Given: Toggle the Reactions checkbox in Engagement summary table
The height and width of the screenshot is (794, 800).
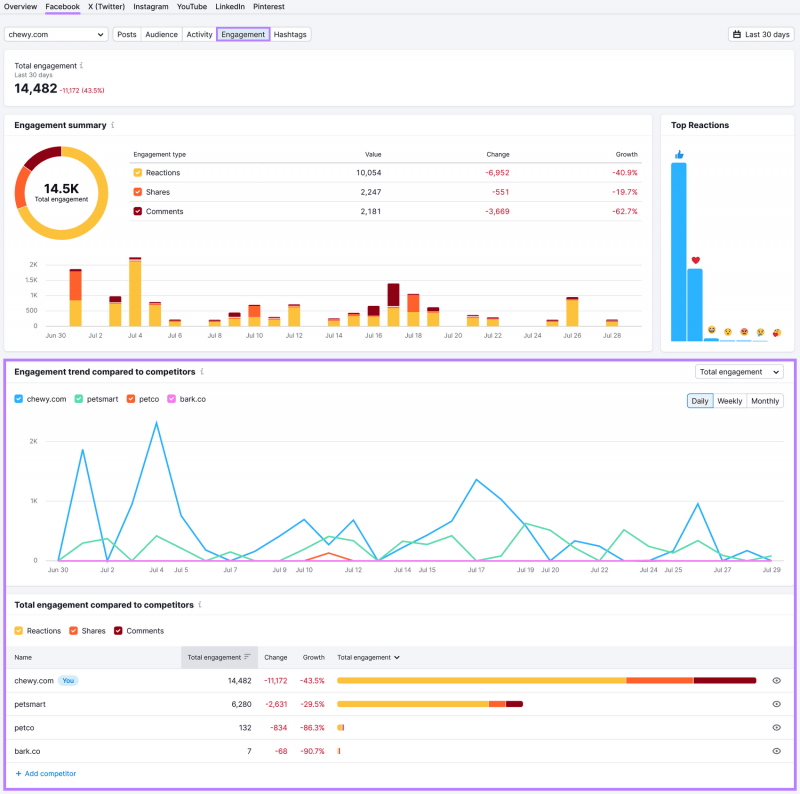Looking at the screenshot, I should [138, 172].
